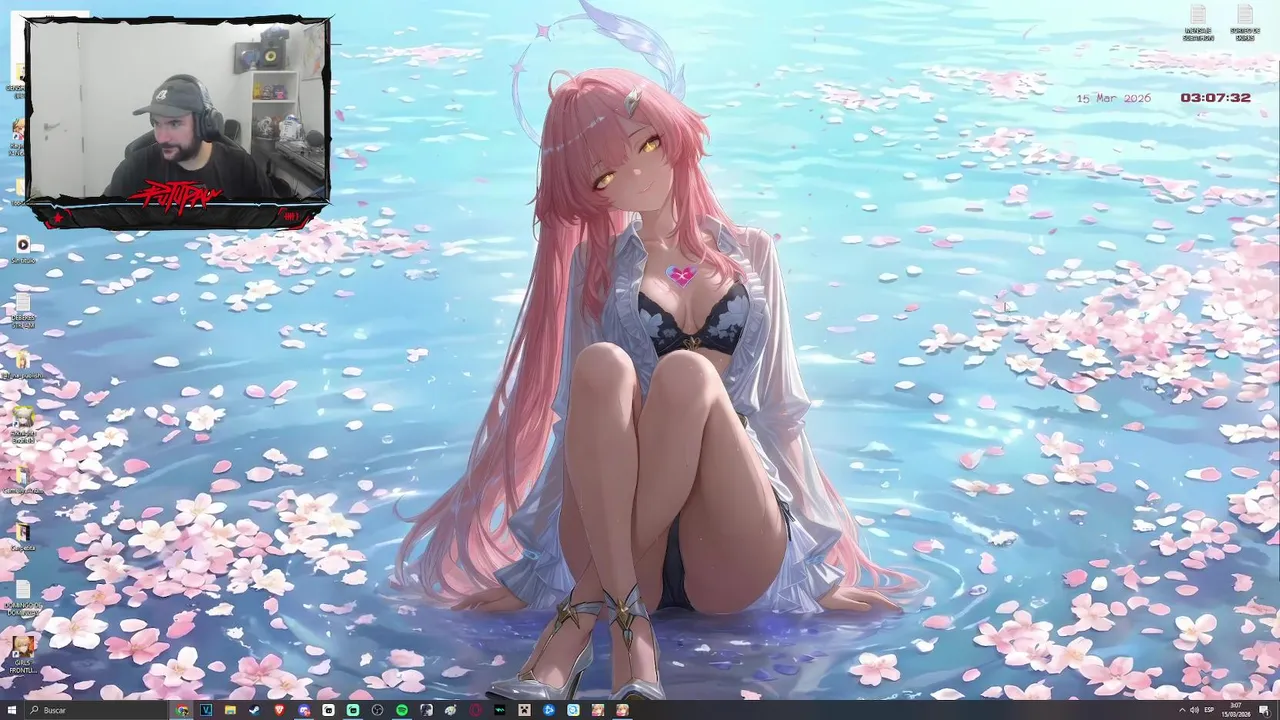1280x720 pixels.
Task: Open the Bluetooth-style blue taskbar icon
Action: 548,710
